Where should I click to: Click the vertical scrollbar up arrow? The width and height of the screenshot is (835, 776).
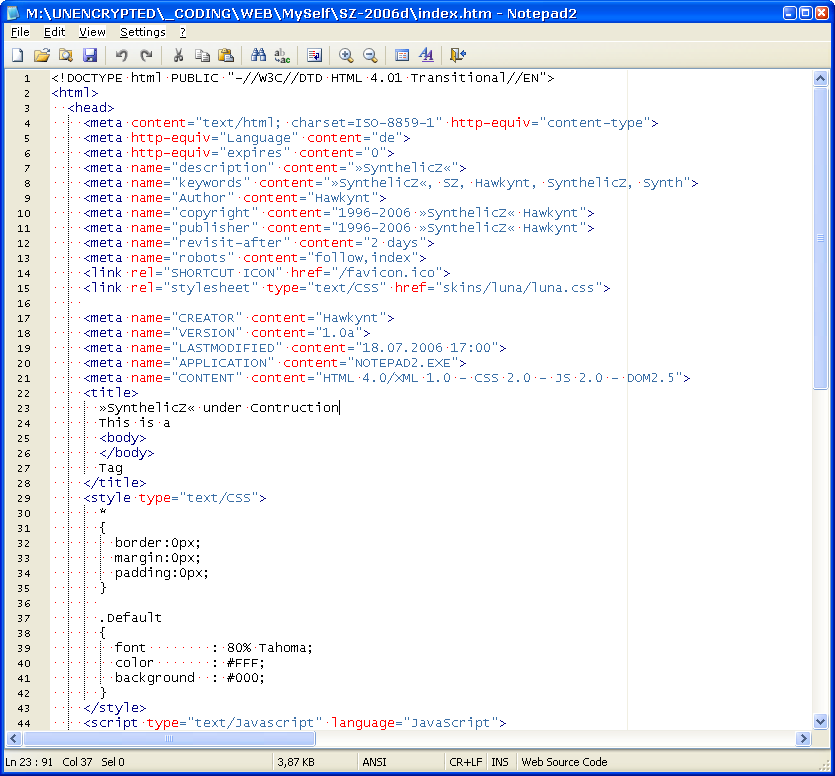tap(820, 79)
